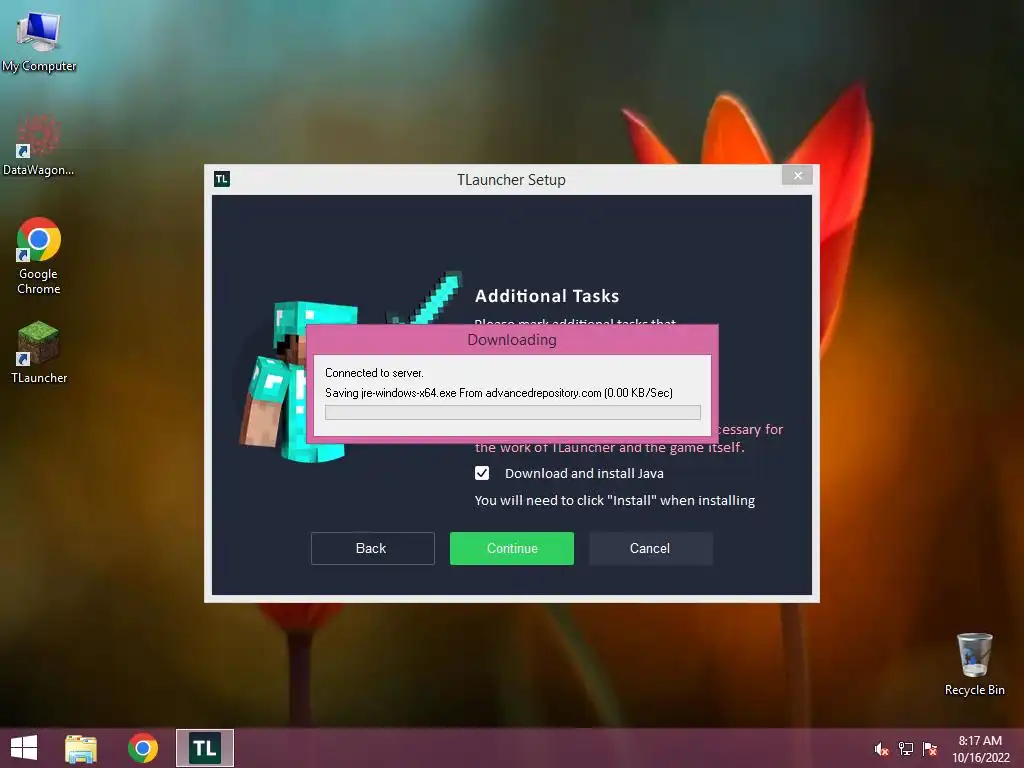Image resolution: width=1024 pixels, height=768 pixels.
Task: Click the Downloading dialog title bar
Action: pyautogui.click(x=512, y=340)
